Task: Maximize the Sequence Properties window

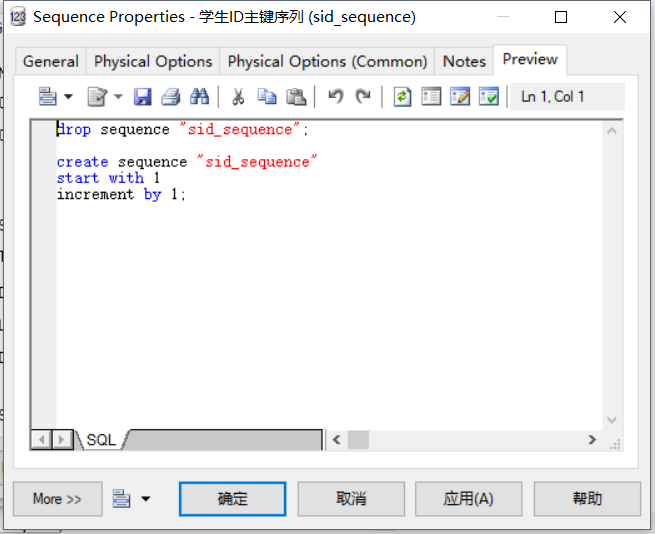Action: tap(561, 17)
